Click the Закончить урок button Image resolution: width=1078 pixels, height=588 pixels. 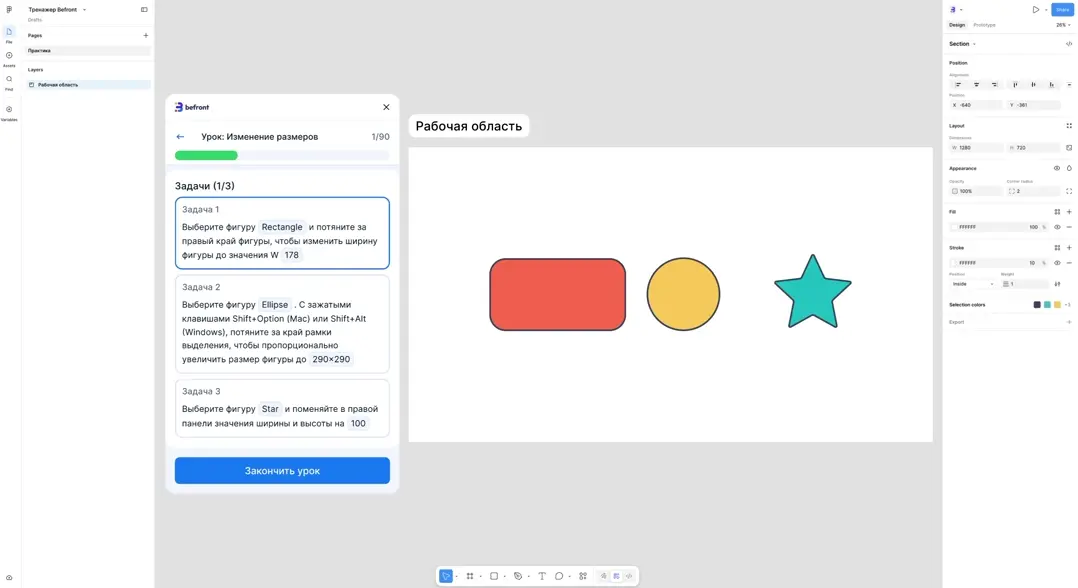pos(282,470)
